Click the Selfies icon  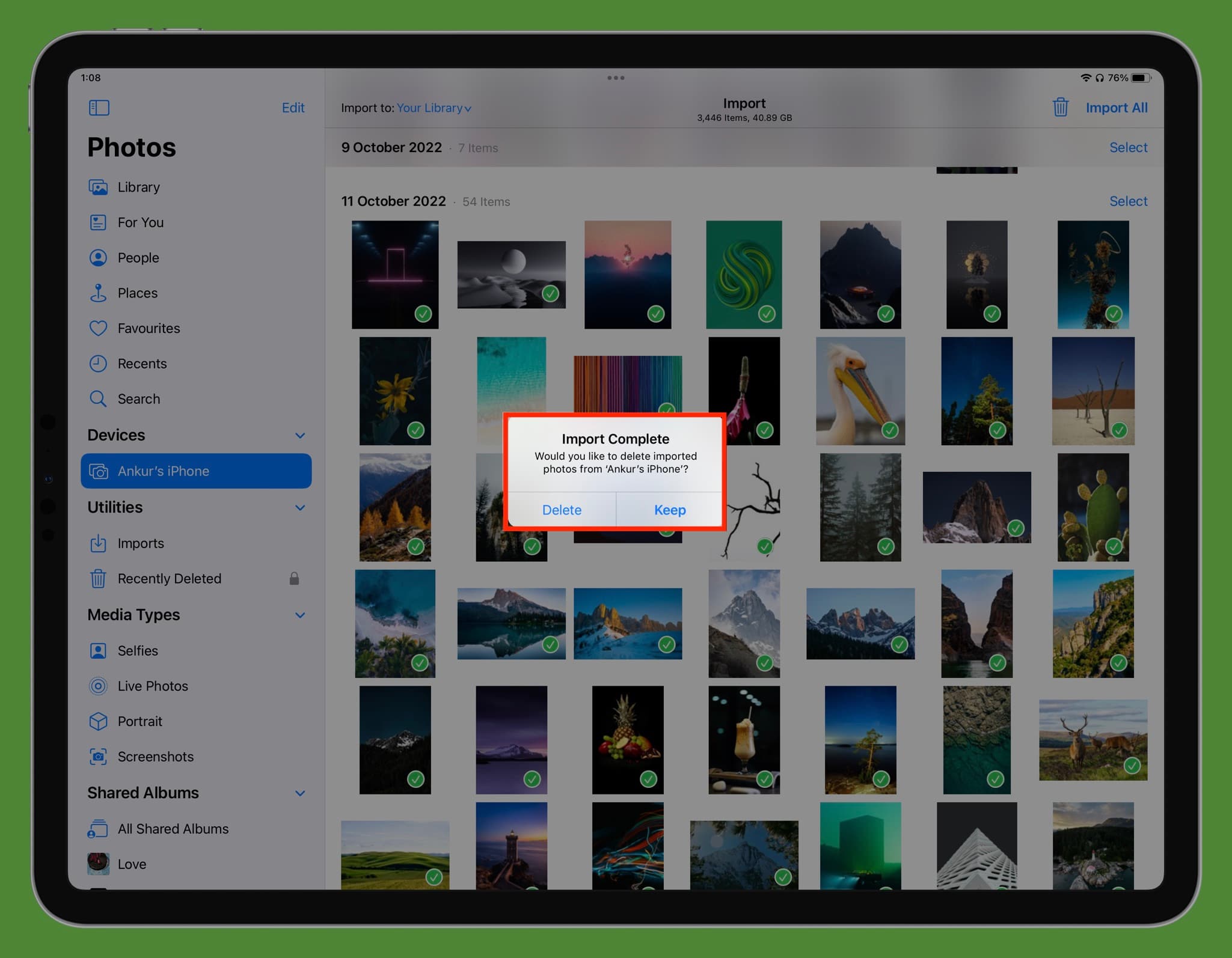[x=98, y=651]
